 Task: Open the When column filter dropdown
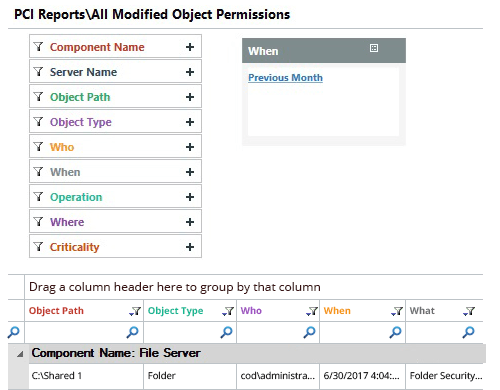point(397,311)
